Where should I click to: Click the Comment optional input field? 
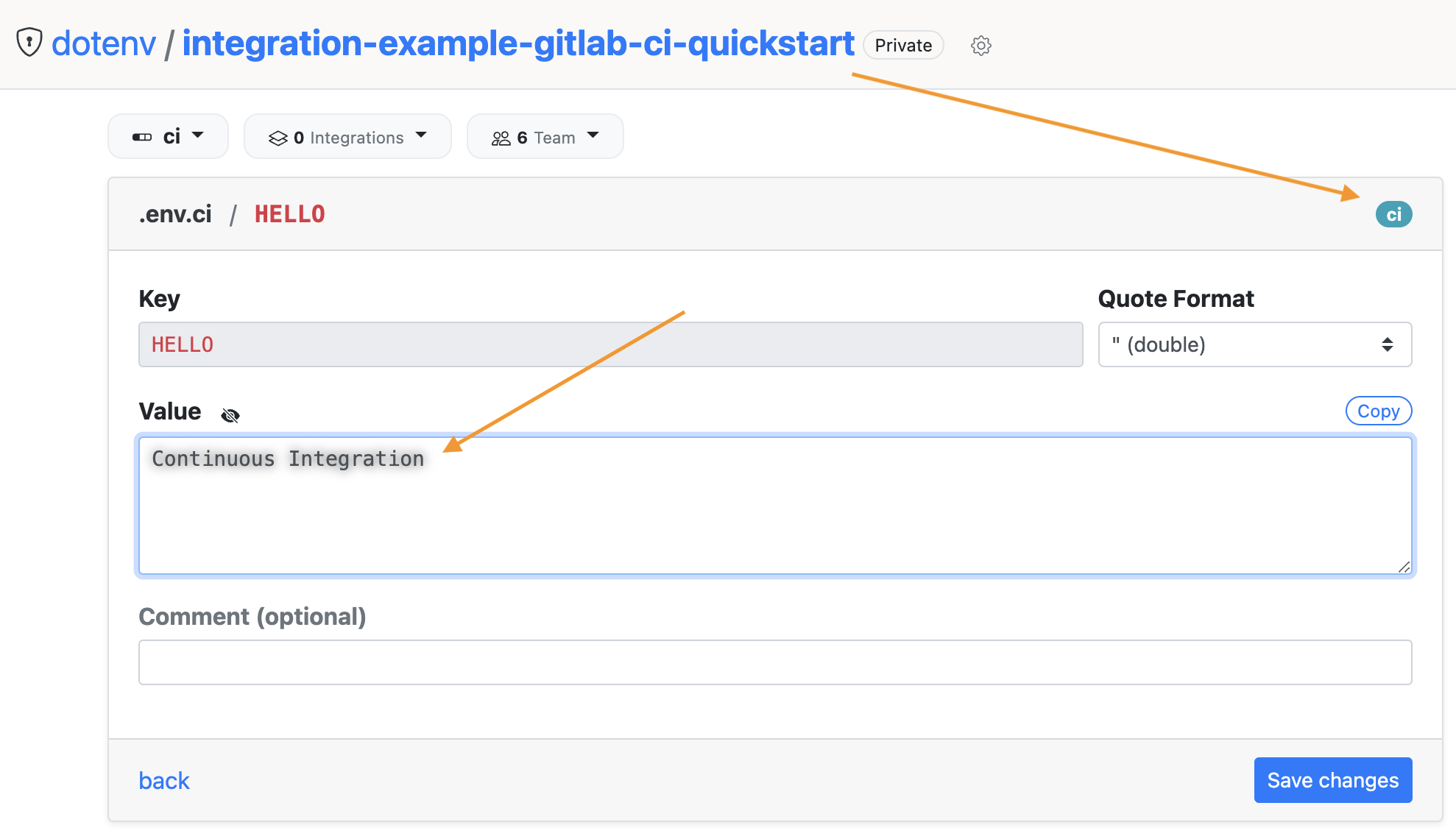775,662
